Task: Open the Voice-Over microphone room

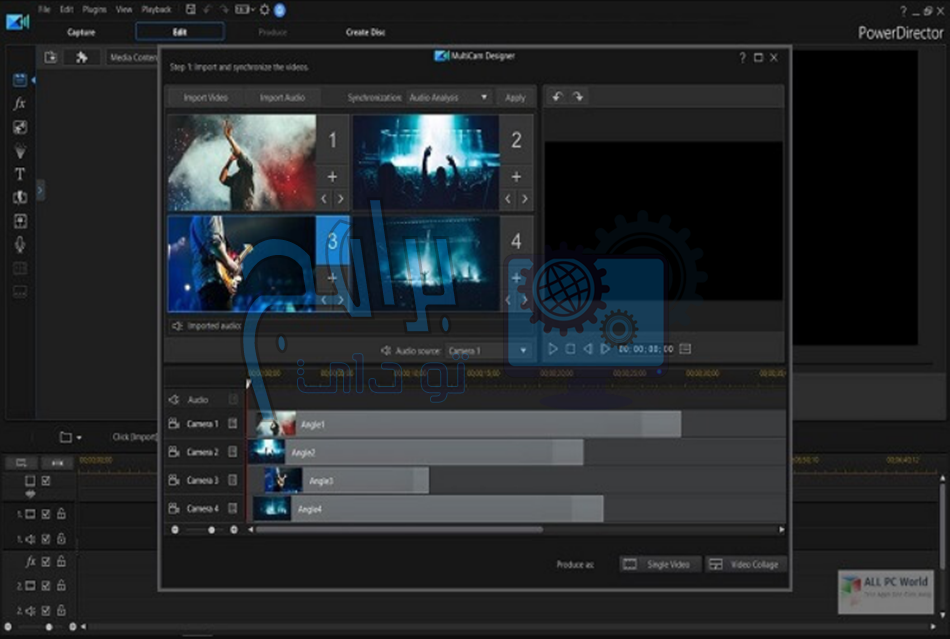Action: pyautogui.click(x=19, y=245)
